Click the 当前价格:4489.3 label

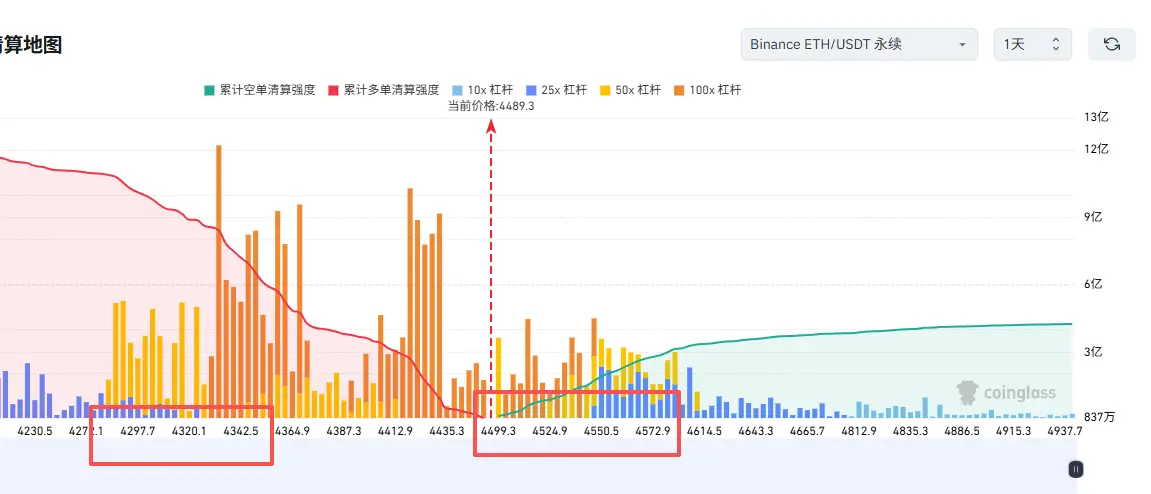[491, 106]
